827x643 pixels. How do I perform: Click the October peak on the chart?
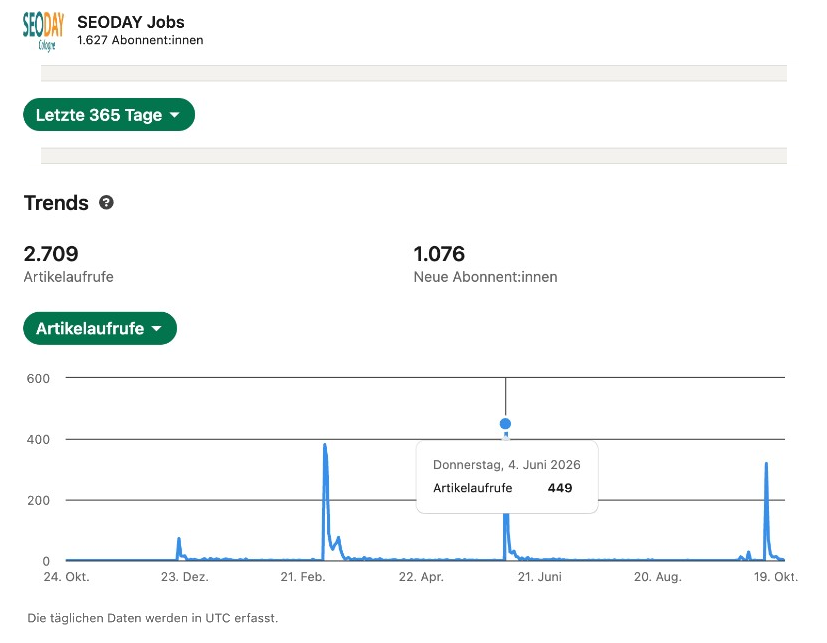(x=766, y=465)
